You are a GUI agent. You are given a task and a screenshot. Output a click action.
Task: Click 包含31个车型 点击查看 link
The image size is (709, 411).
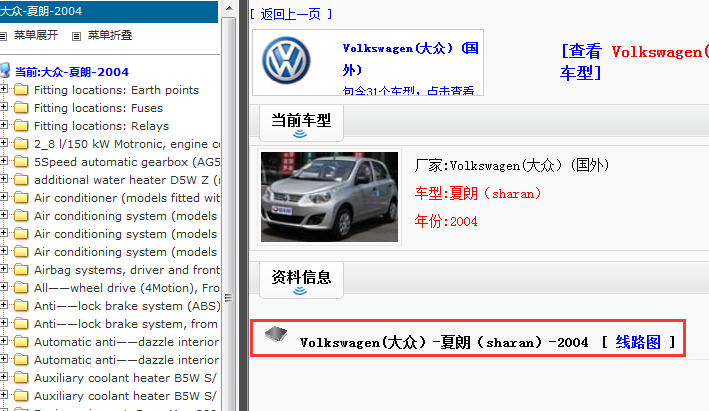pos(408,91)
